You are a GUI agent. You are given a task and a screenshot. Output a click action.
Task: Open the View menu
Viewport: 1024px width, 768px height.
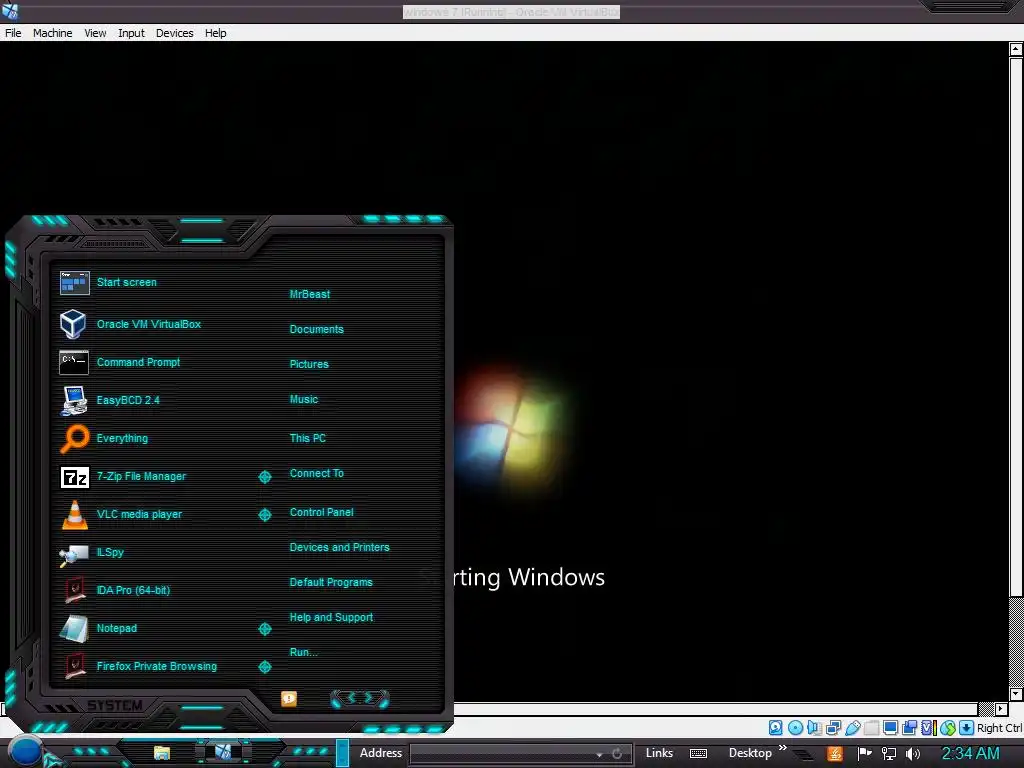pos(95,33)
